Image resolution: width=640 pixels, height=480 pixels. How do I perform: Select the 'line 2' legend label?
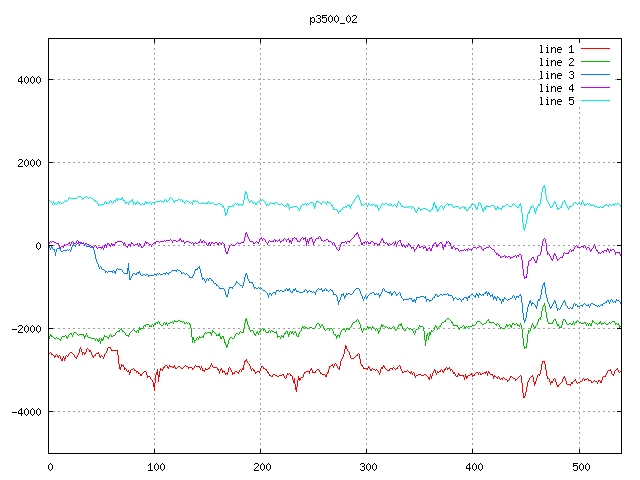point(556,62)
